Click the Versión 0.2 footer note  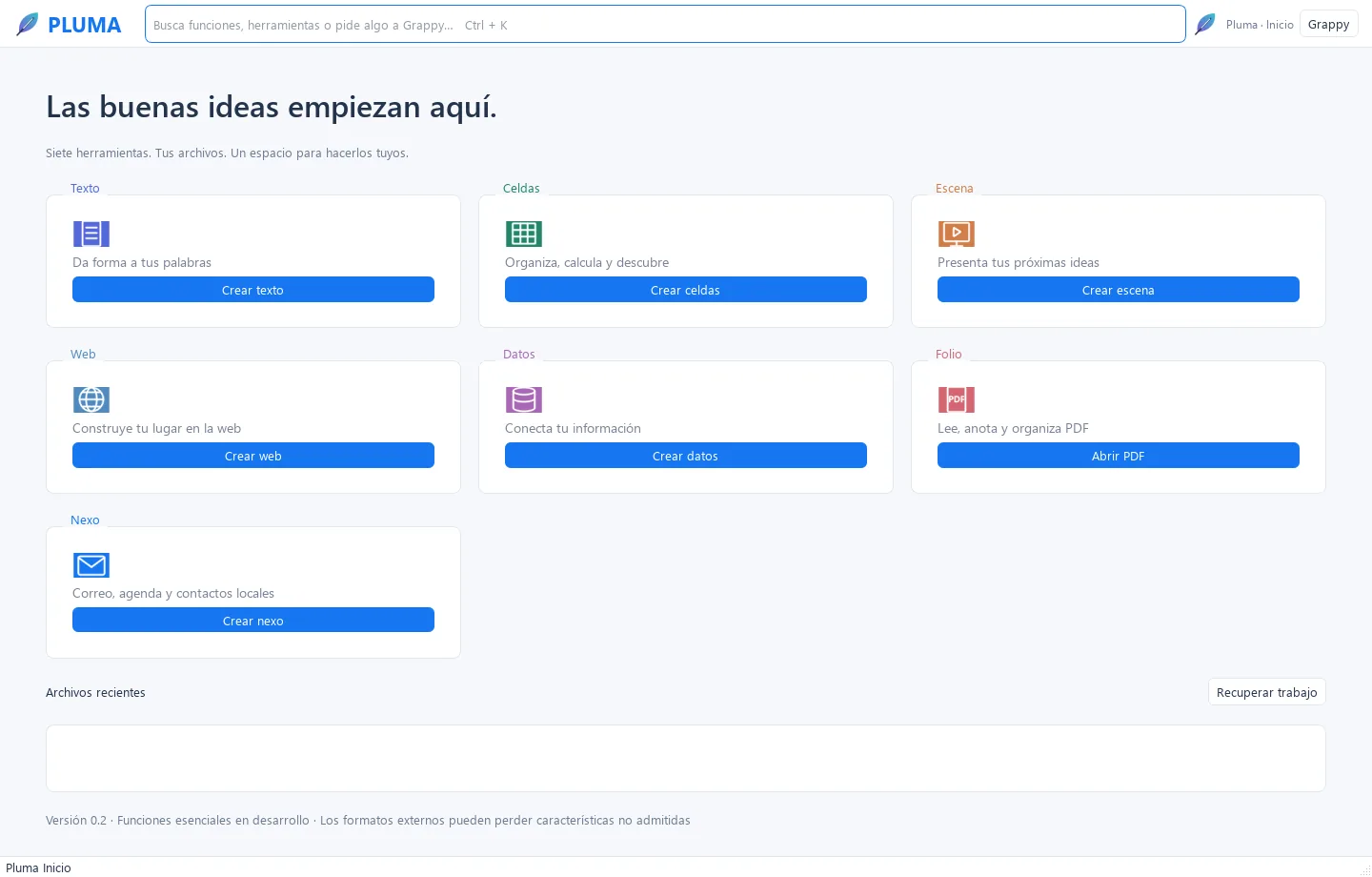click(x=368, y=820)
